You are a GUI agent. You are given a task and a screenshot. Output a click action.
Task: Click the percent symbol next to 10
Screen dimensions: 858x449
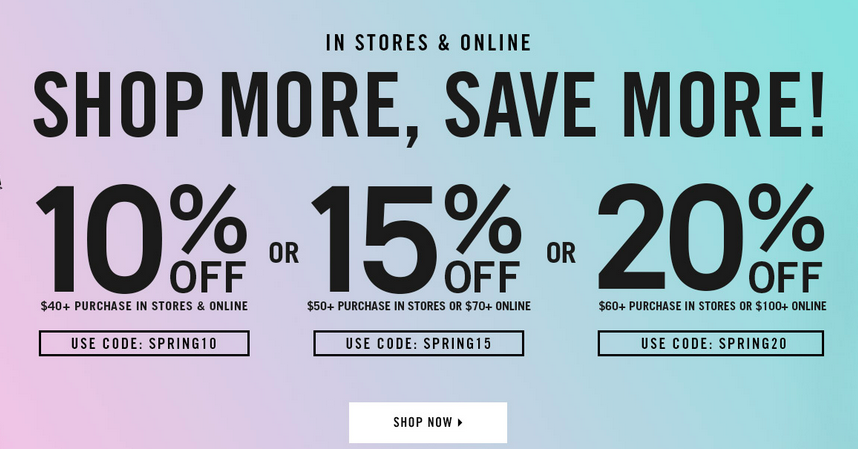coord(207,216)
